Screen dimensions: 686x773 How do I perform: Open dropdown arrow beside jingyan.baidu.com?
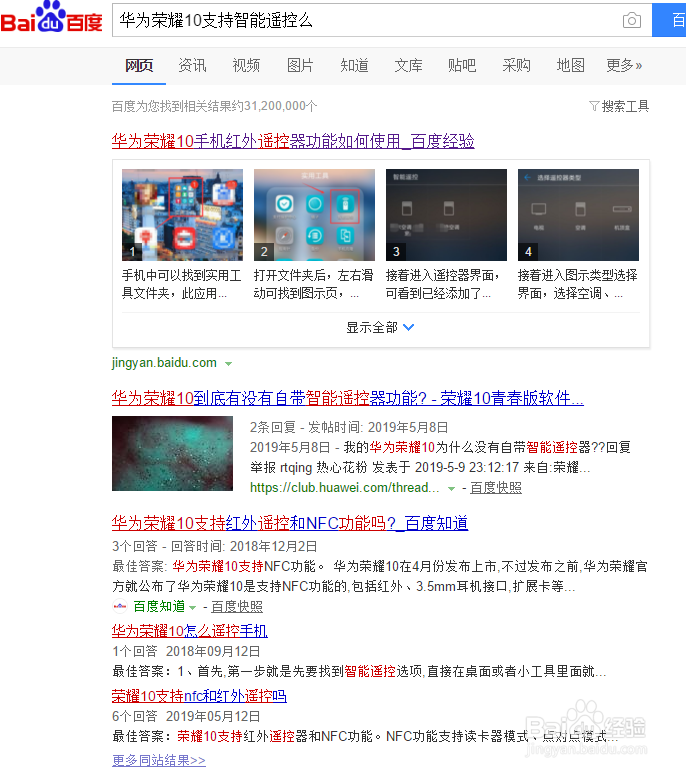228,364
